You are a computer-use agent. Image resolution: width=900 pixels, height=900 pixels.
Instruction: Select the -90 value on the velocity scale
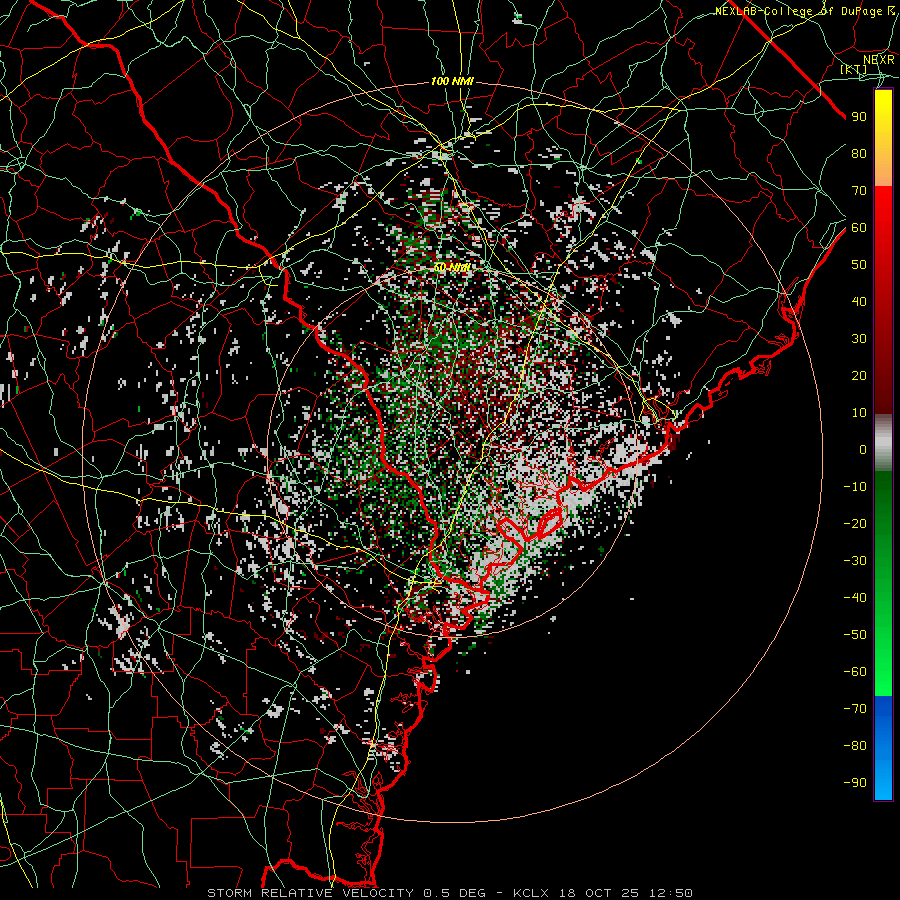pos(855,782)
